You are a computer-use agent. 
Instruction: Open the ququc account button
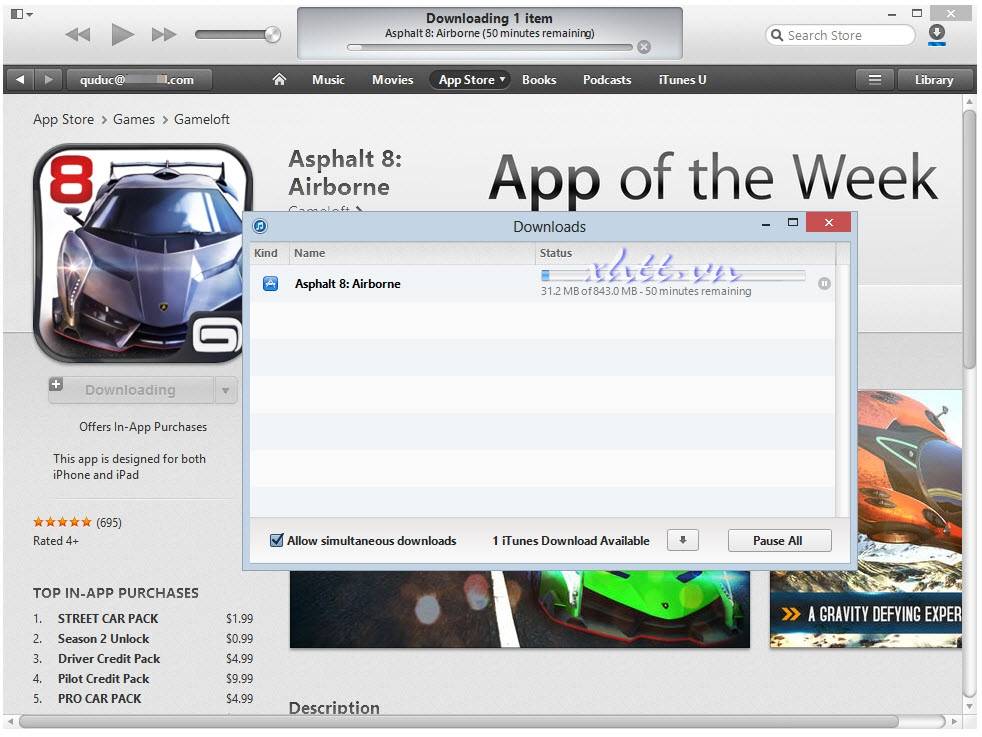[138, 80]
